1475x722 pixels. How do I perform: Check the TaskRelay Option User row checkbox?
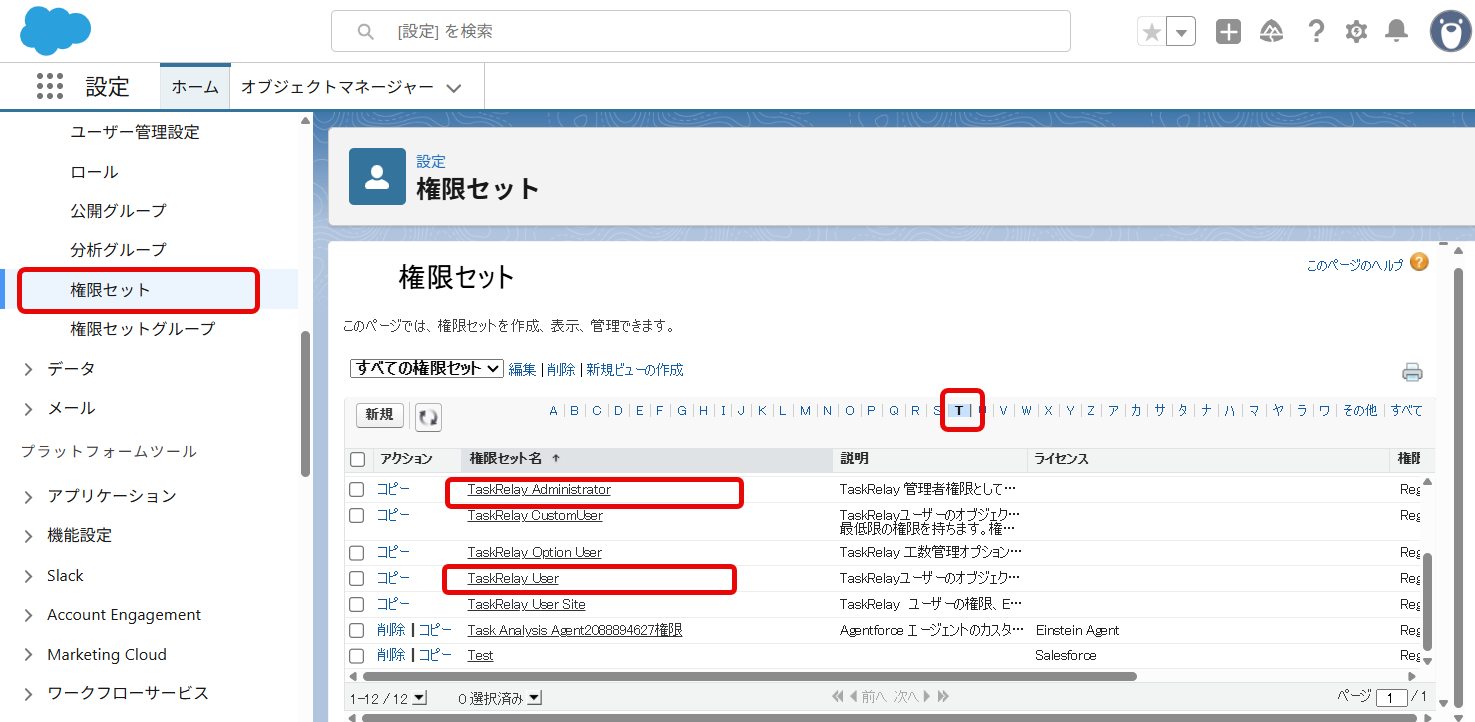click(357, 553)
